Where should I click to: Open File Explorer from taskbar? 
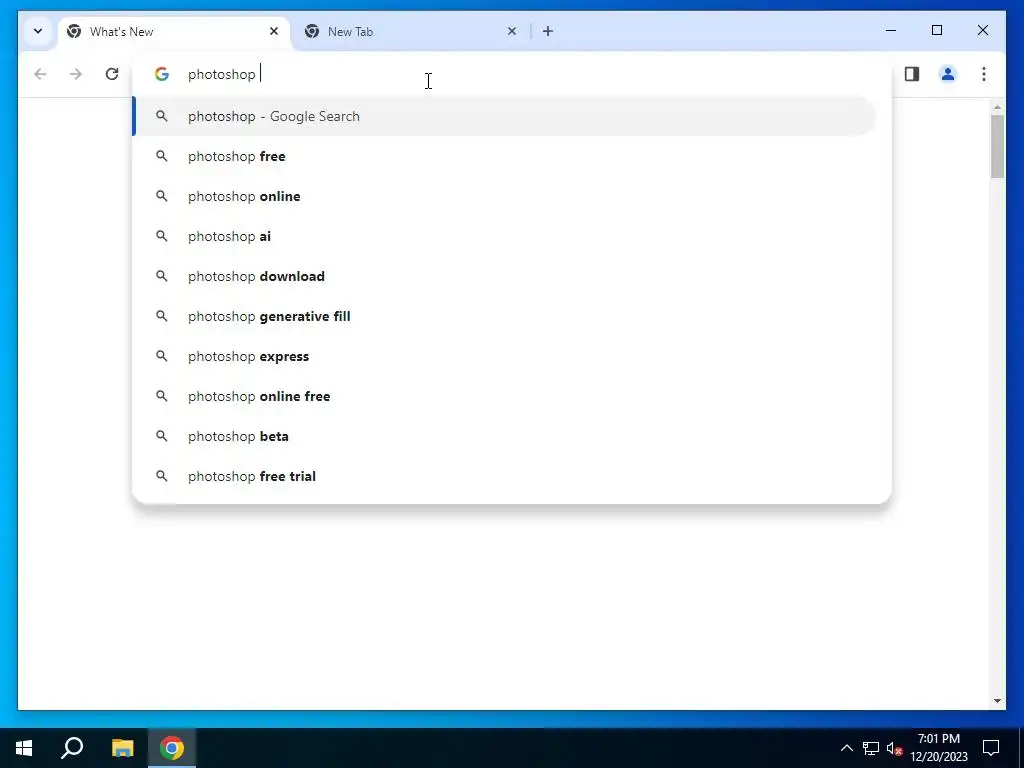[x=122, y=748]
